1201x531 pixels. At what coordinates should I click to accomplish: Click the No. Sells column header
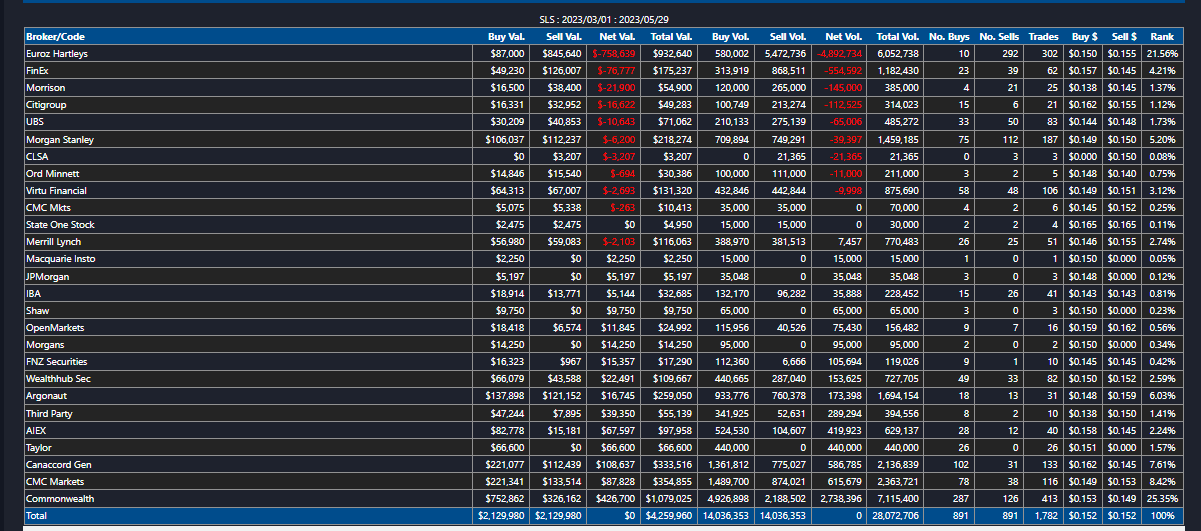click(x=1001, y=36)
